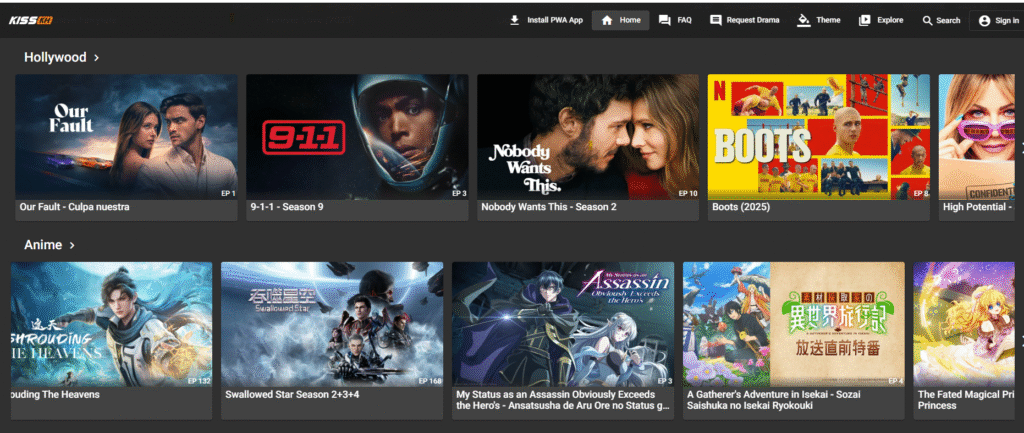1024x433 pixels.
Task: Click the Explore collection icon
Action: 864,20
